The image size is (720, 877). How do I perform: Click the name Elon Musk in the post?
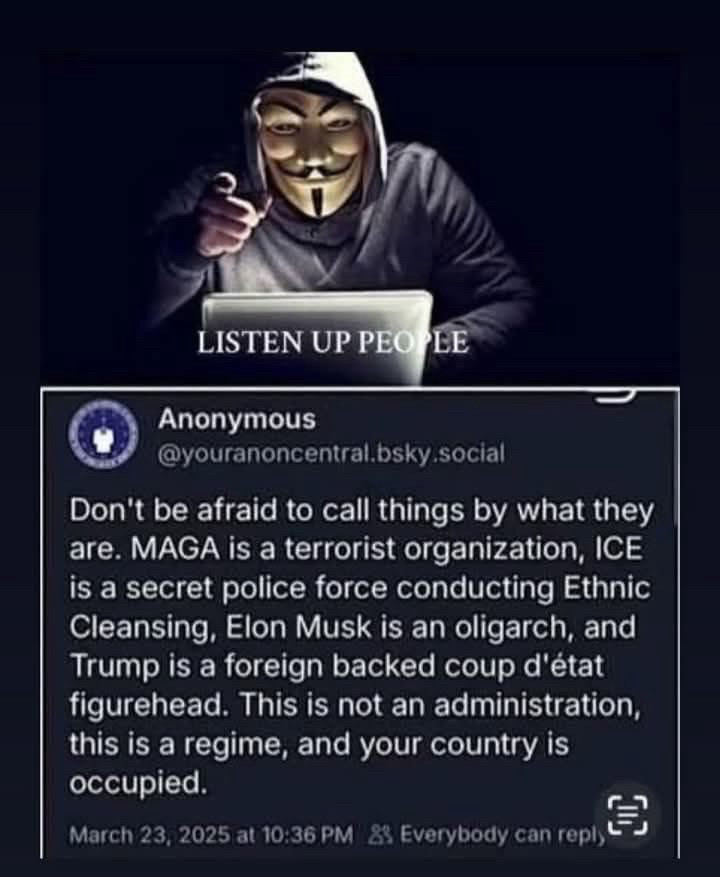pos(298,628)
